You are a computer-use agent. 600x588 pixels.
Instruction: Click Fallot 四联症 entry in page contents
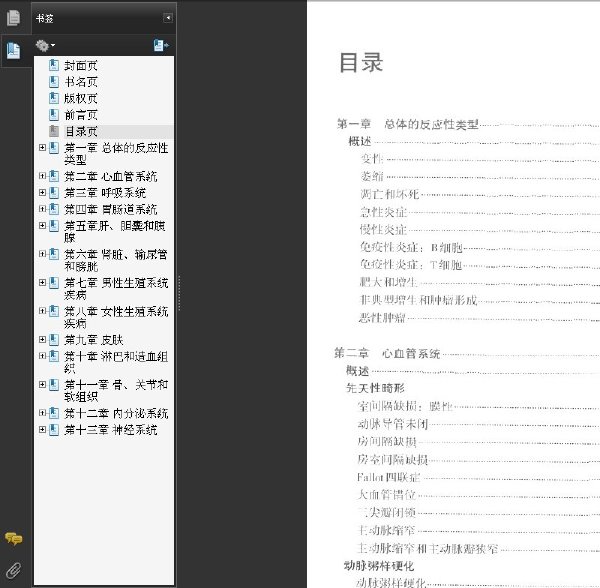[388, 477]
